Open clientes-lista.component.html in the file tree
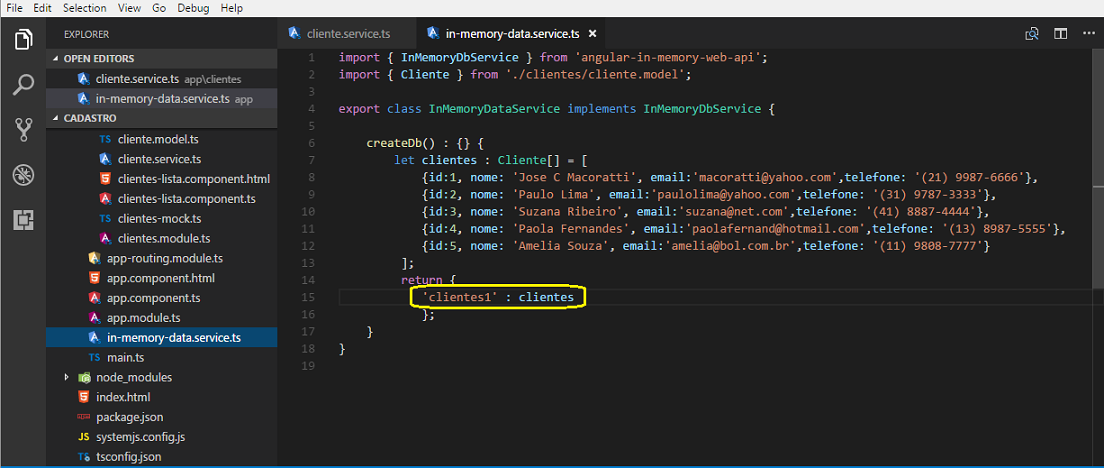Image resolution: width=1104 pixels, height=468 pixels. click(193, 179)
